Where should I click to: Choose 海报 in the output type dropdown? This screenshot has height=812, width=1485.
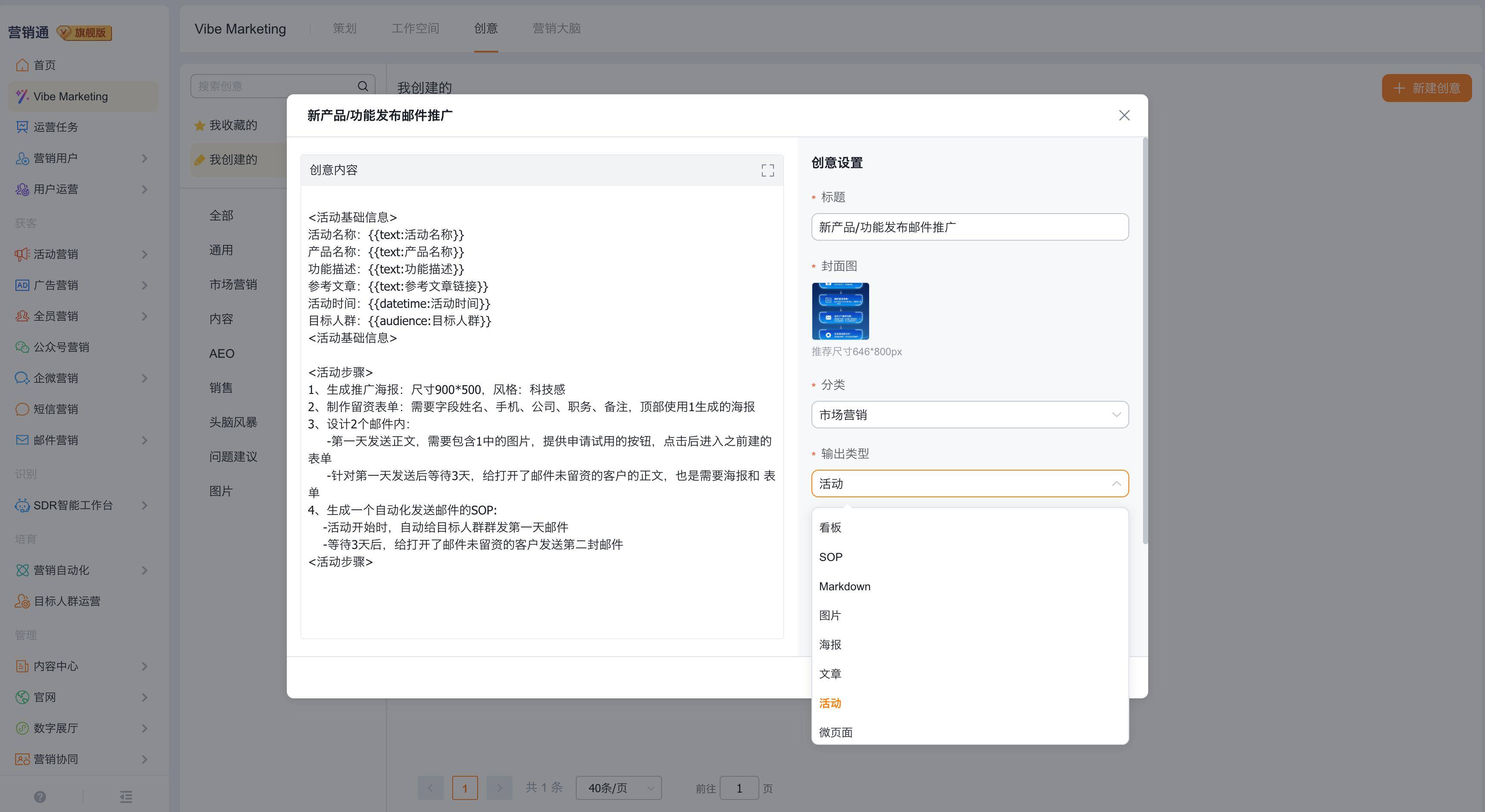tap(829, 644)
